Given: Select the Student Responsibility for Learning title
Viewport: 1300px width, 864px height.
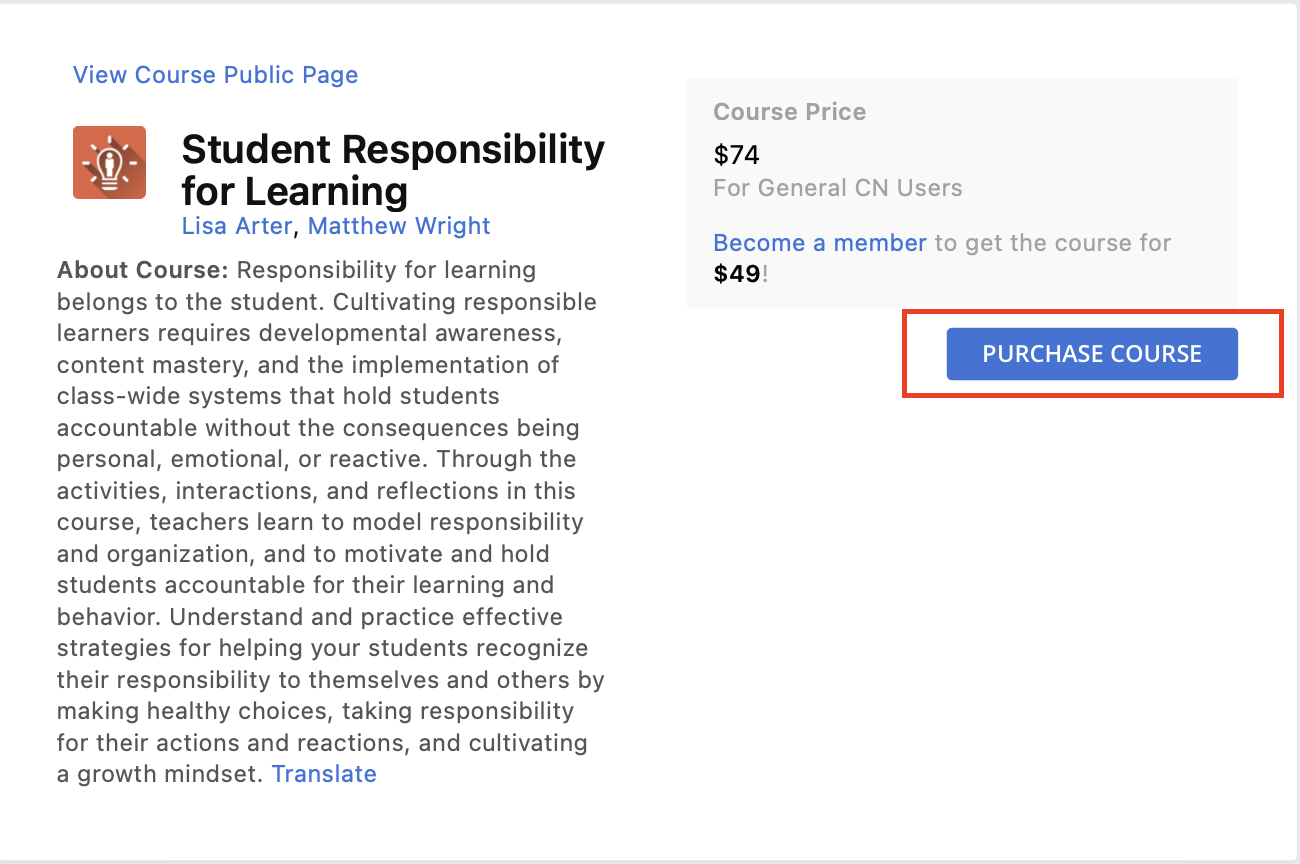Looking at the screenshot, I should click(393, 169).
